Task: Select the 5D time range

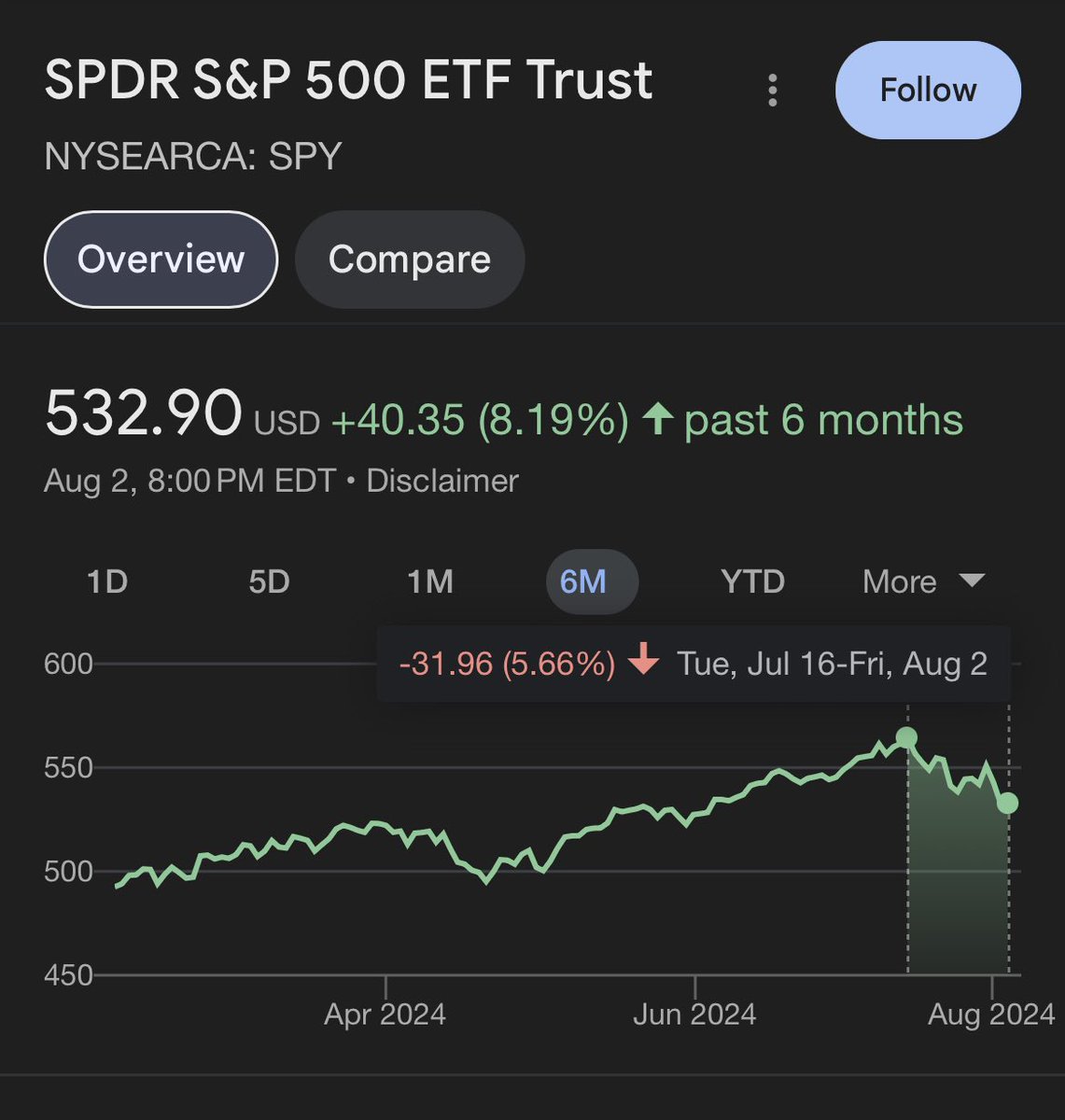Action: [x=269, y=581]
